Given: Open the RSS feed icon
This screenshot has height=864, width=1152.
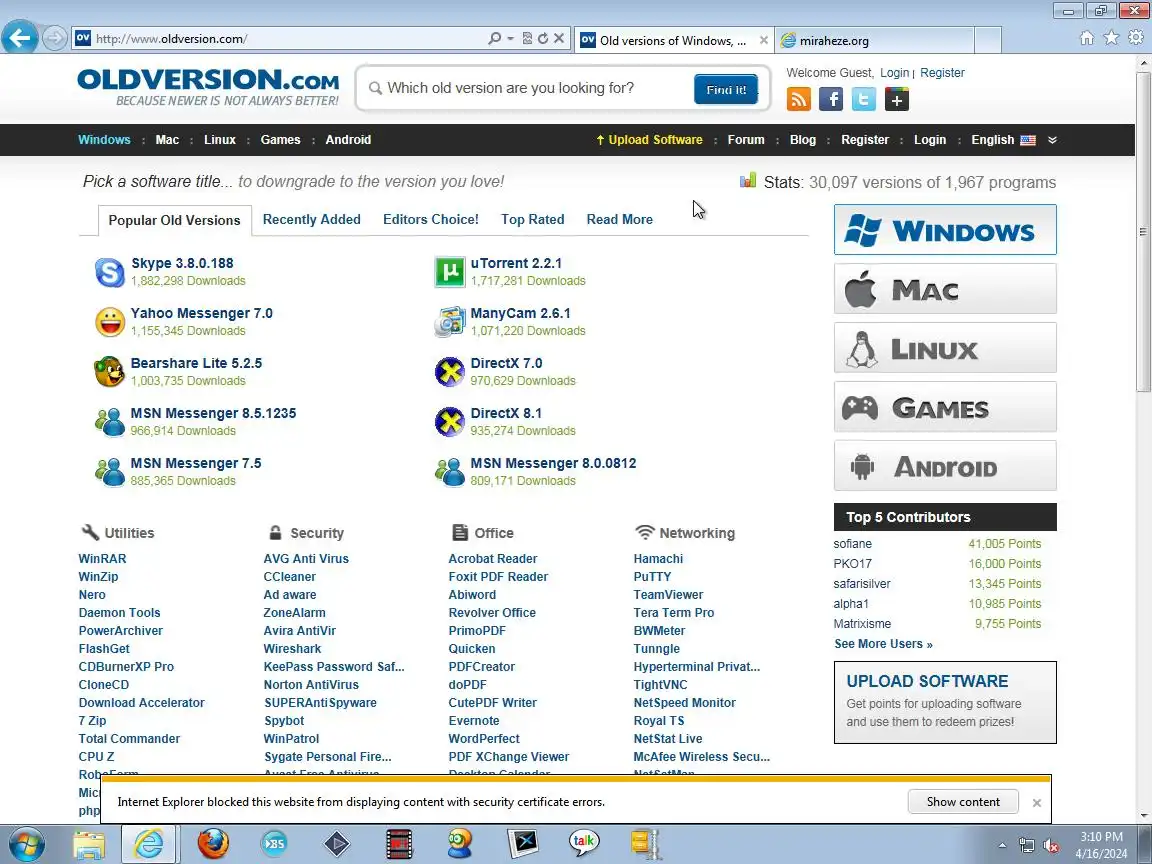Looking at the screenshot, I should click(x=799, y=98).
